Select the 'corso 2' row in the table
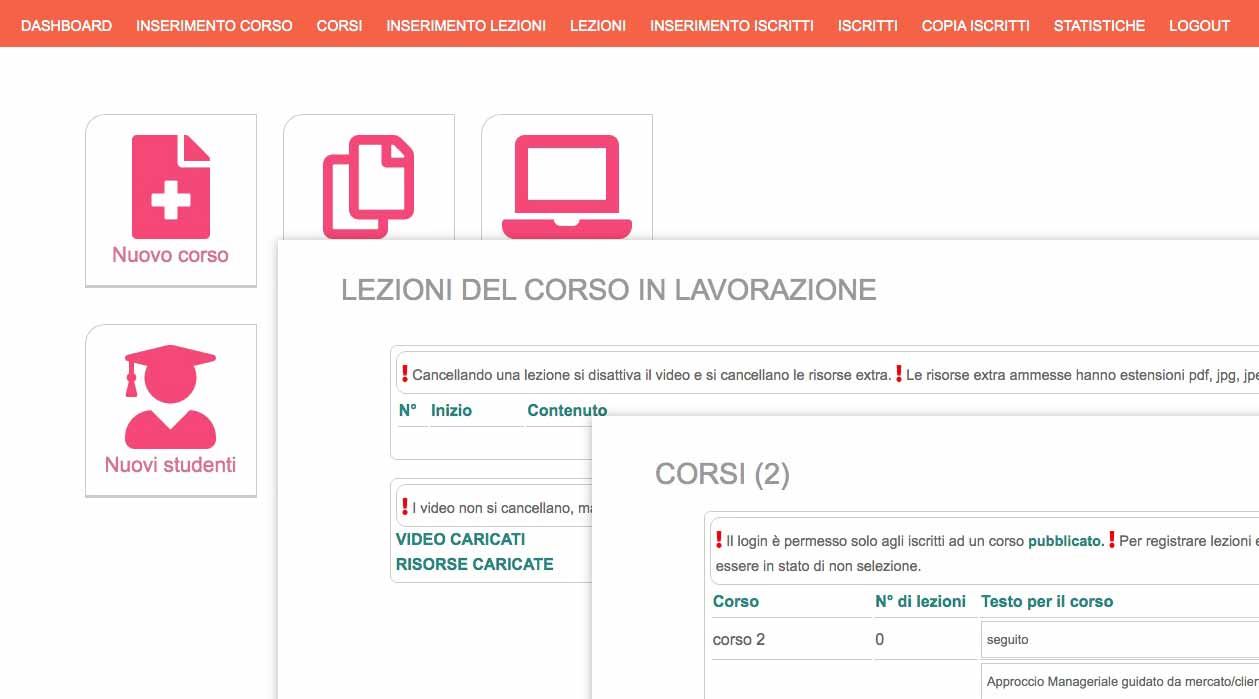 click(x=740, y=639)
